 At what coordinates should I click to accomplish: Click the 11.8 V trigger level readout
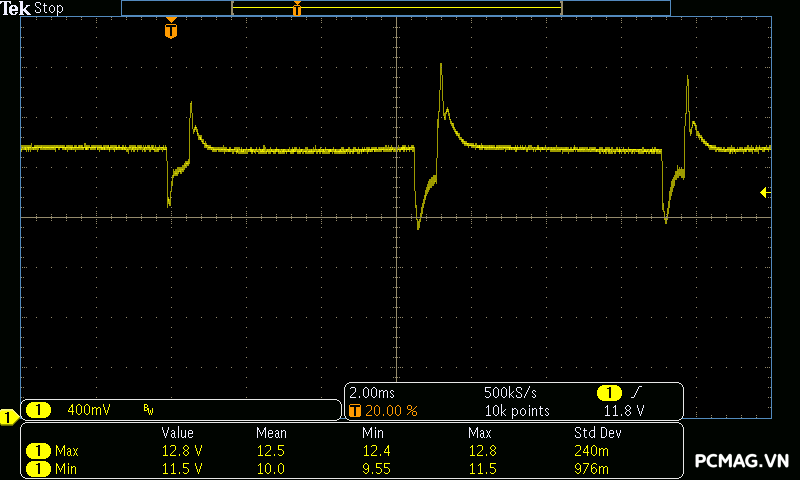coord(624,411)
